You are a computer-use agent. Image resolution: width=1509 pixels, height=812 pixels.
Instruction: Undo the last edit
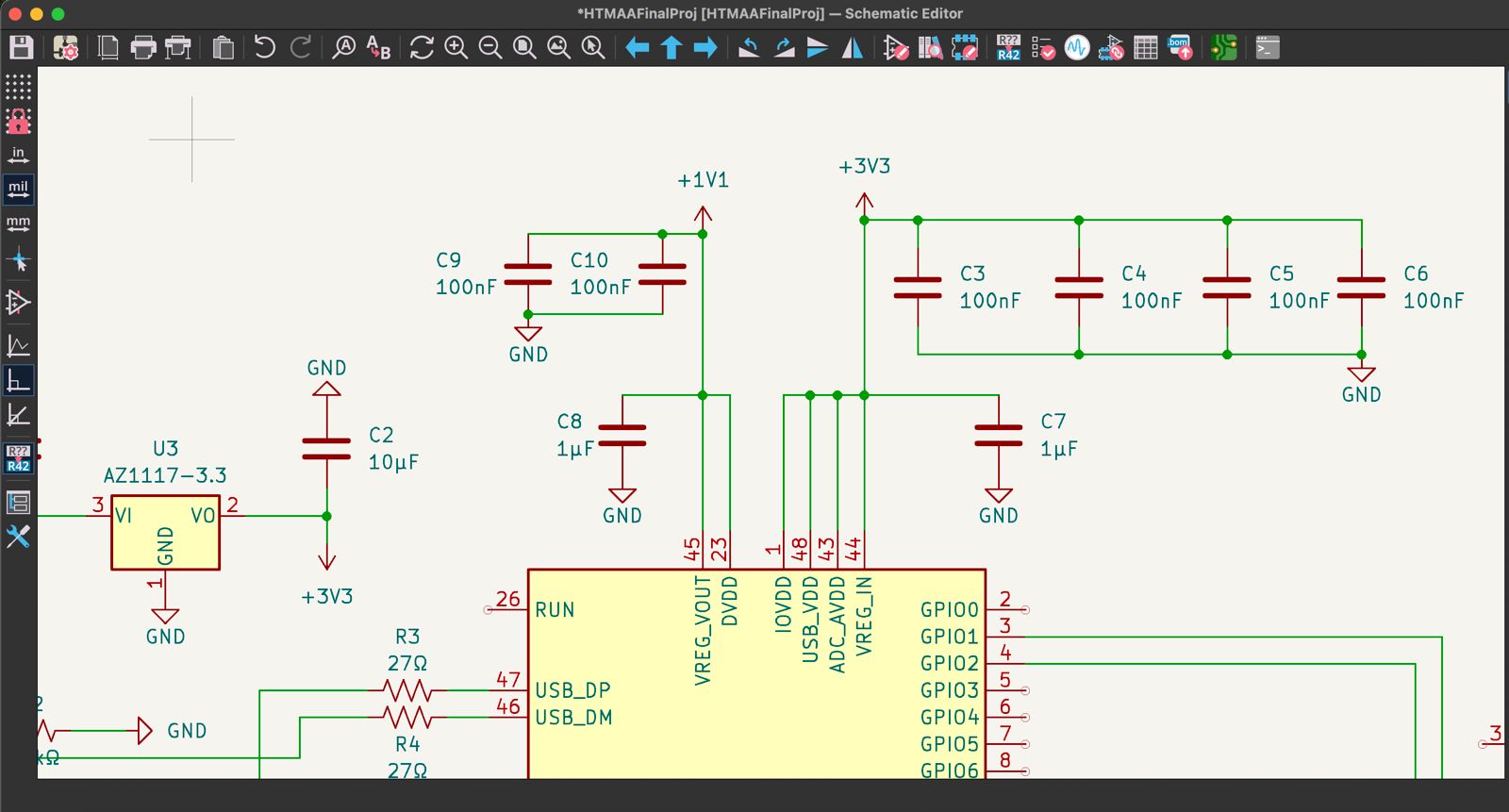(x=265, y=47)
